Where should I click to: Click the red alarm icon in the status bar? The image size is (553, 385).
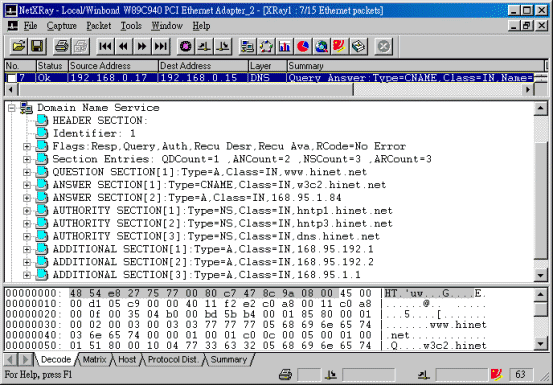tap(496, 374)
